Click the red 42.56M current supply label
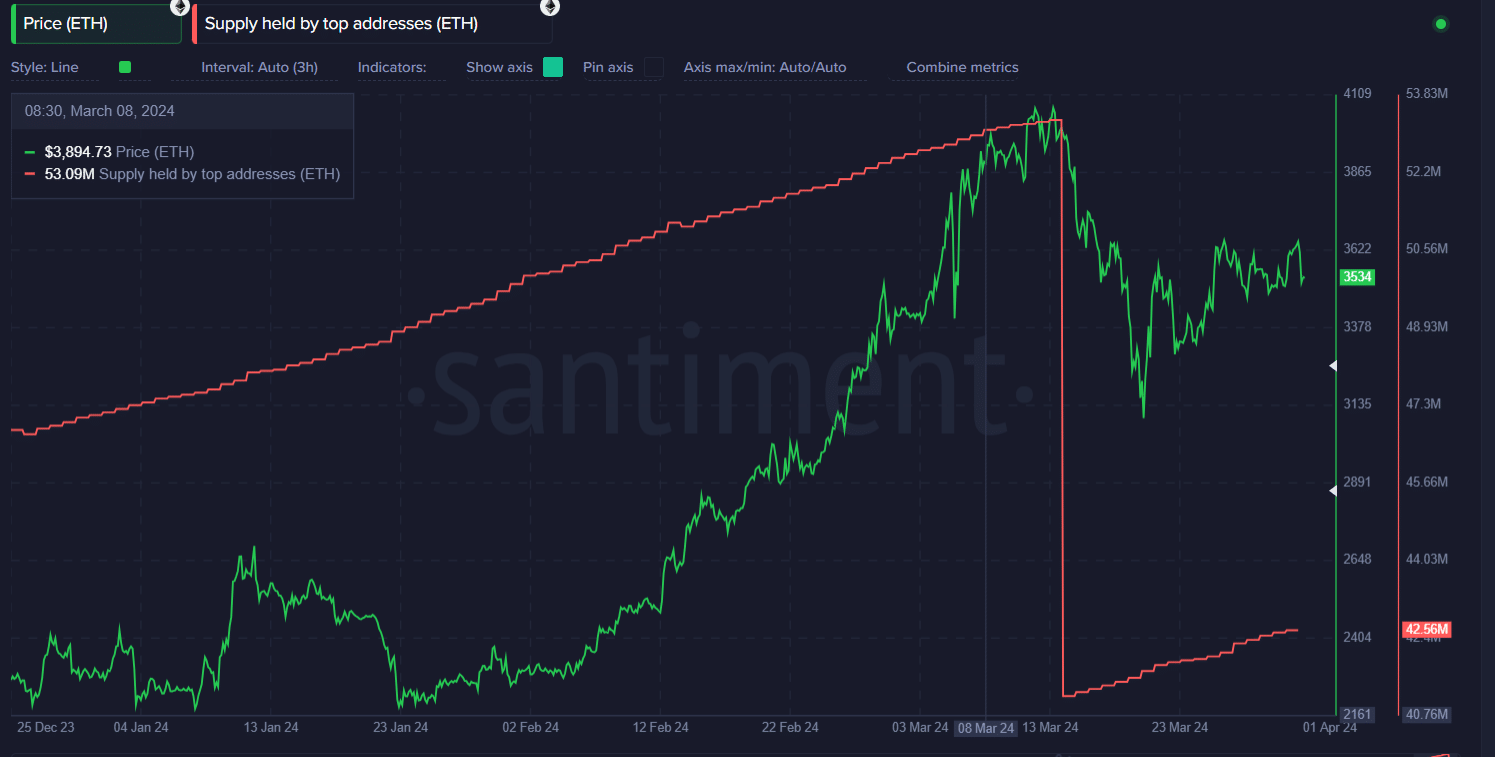Screen dimensions: 1495x757 (x=1426, y=630)
